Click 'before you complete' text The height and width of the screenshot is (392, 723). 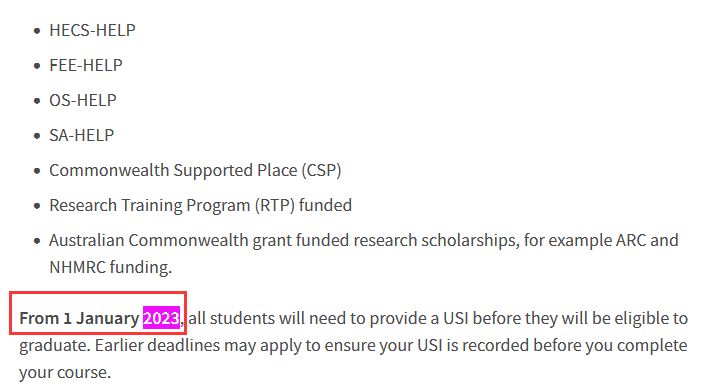pyautogui.click(x=610, y=345)
